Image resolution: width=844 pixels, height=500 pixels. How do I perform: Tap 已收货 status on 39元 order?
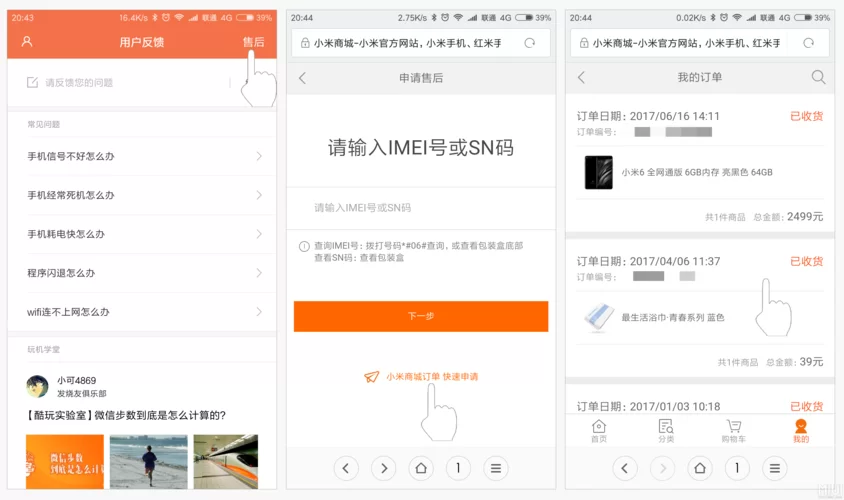806,262
